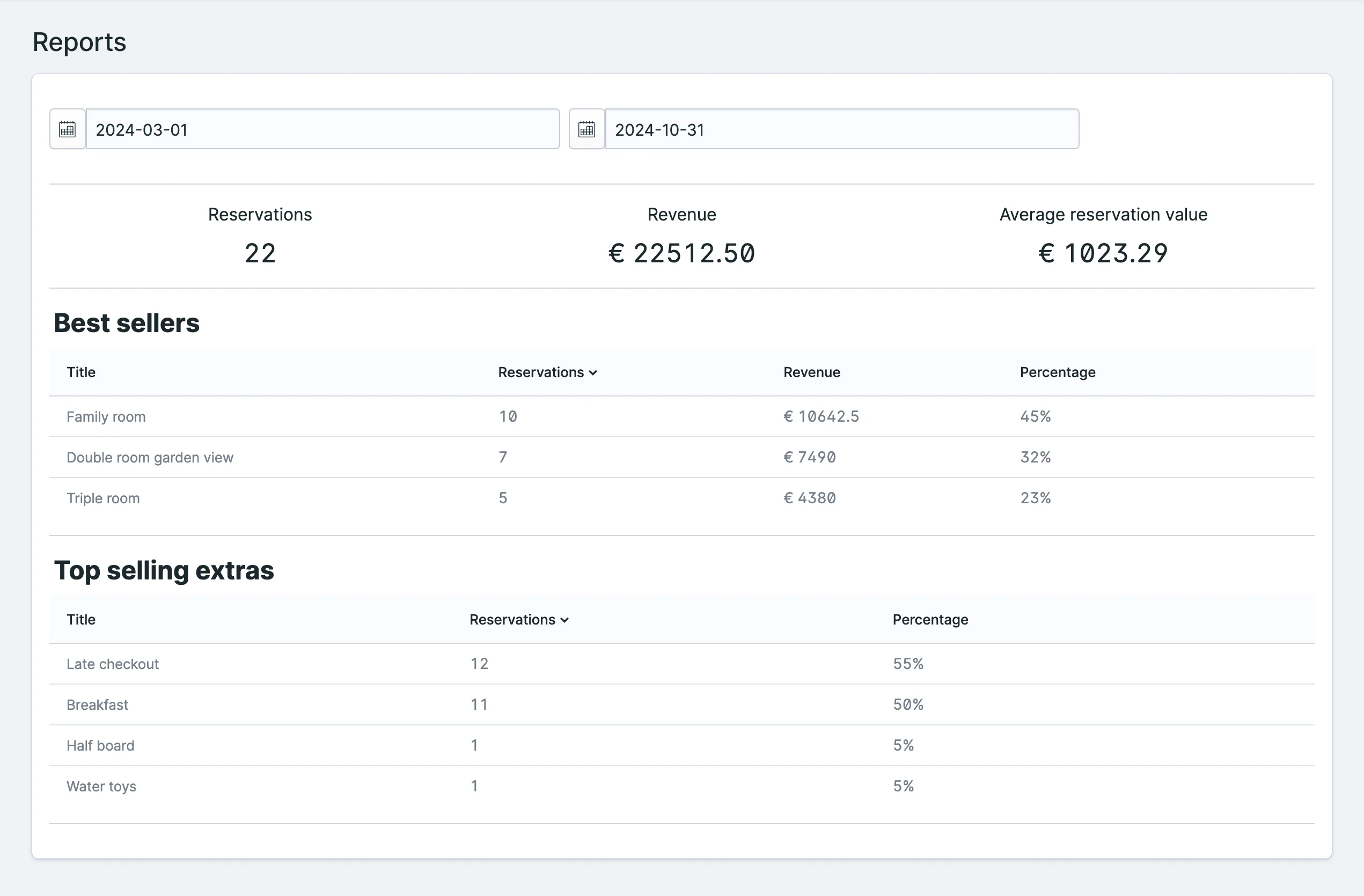Sort Best sellers by the Revenue column
Screen dimensions: 1364x896
(x=811, y=372)
